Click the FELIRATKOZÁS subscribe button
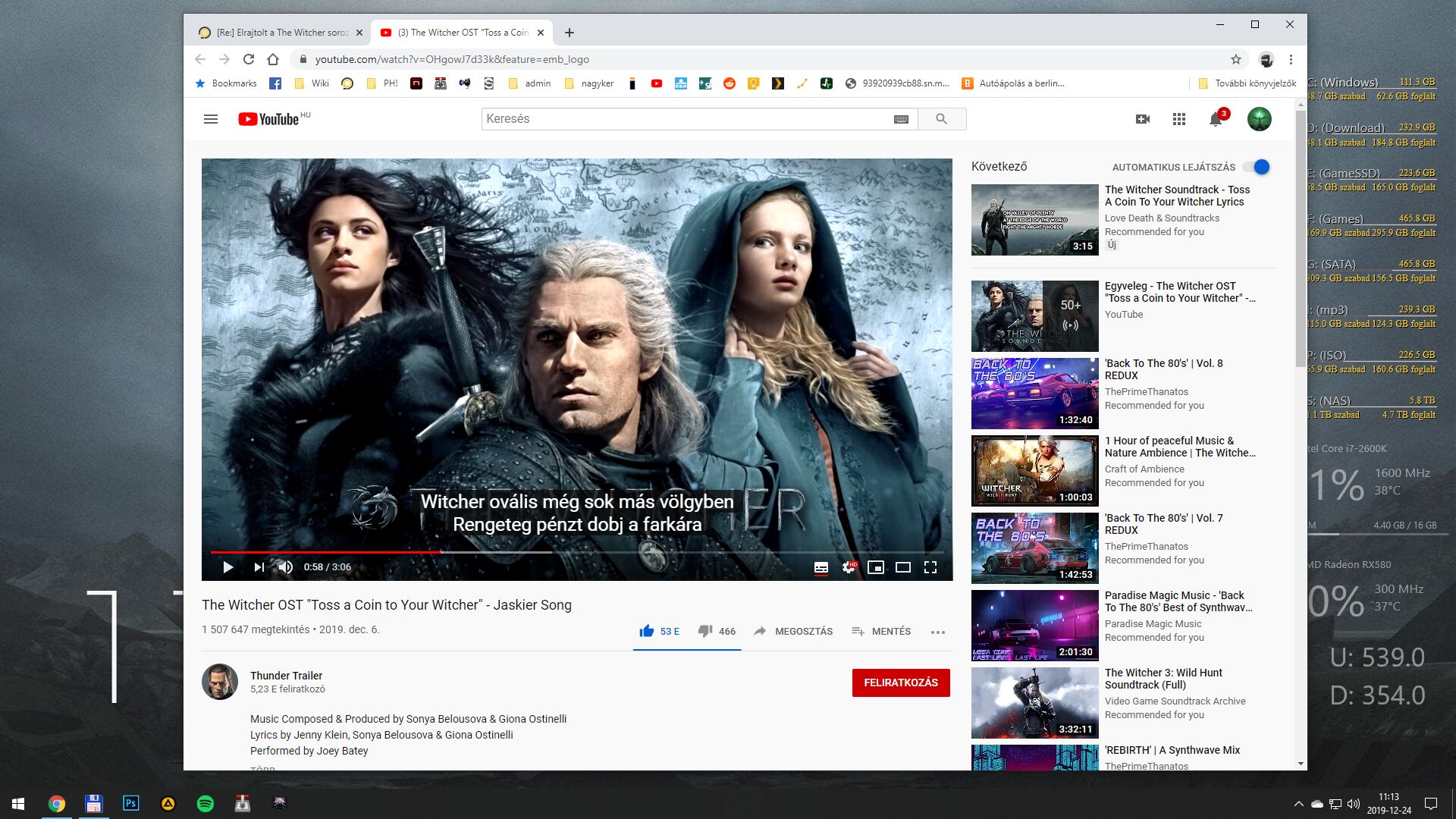This screenshot has width=1456, height=819. pos(901,682)
